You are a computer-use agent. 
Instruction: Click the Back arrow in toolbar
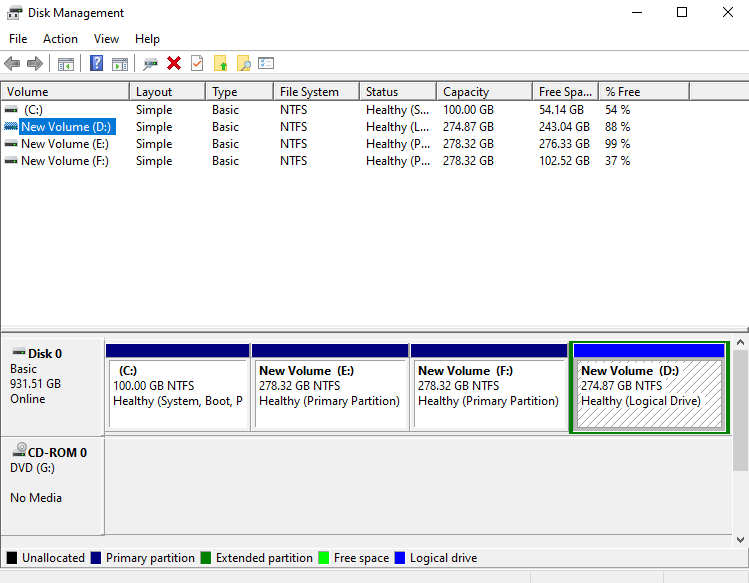[x=12, y=63]
